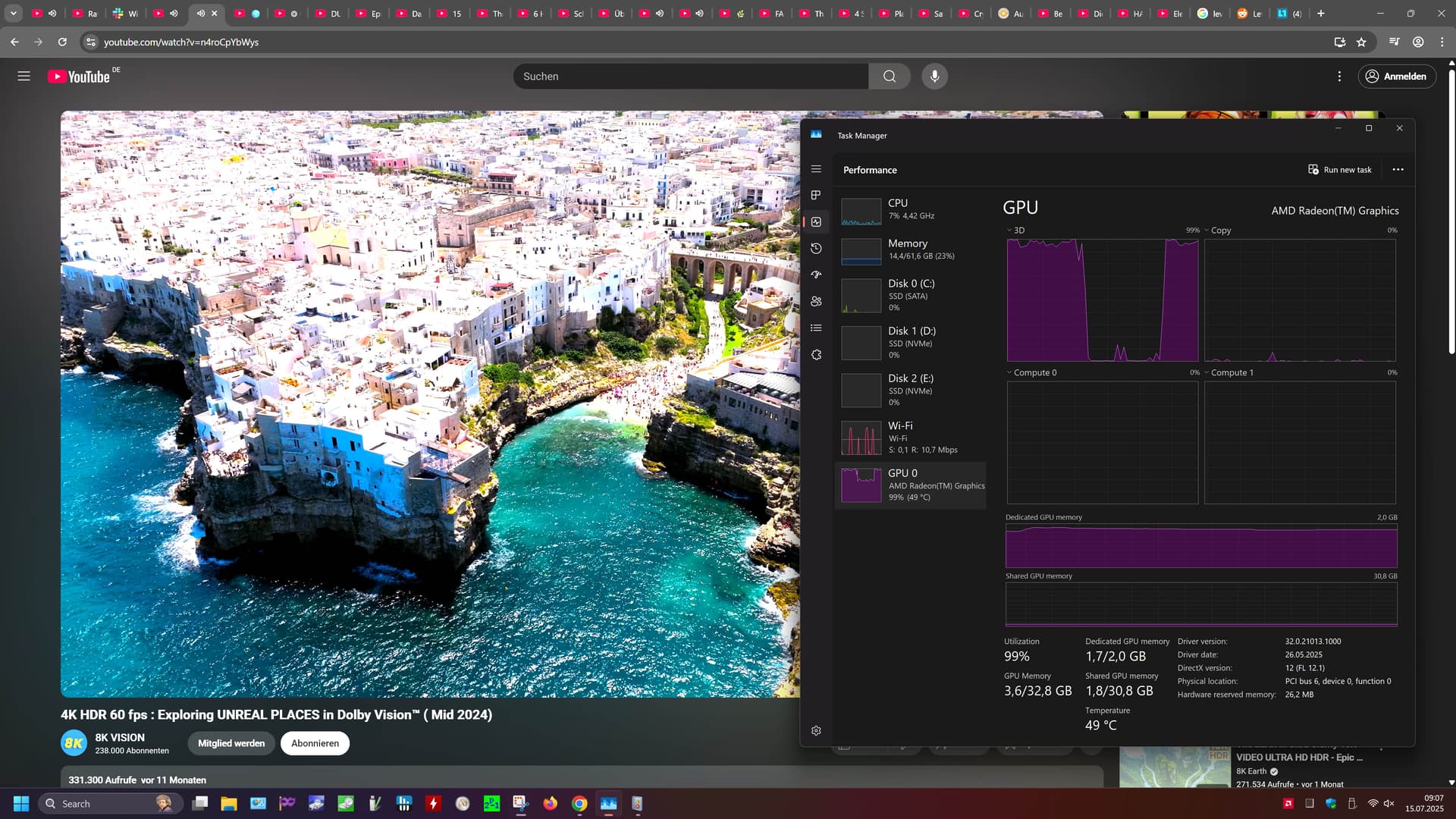Click the Abonnieren button
Viewport: 1456px width, 819px height.
315,743
